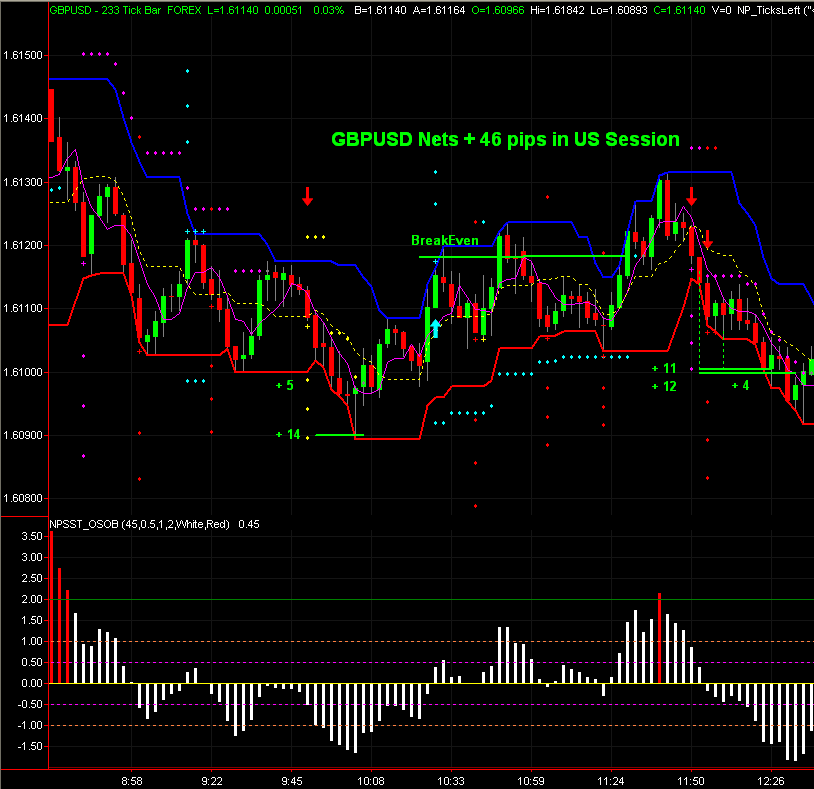This screenshot has height=789, width=814.
Task: Click the NPSST_OSOB indicator title
Action: 139,524
